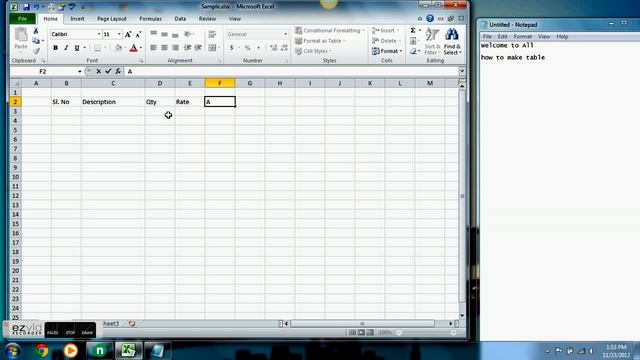Open the Calibri font name dropdown
This screenshot has width=640, height=360.
click(99, 34)
